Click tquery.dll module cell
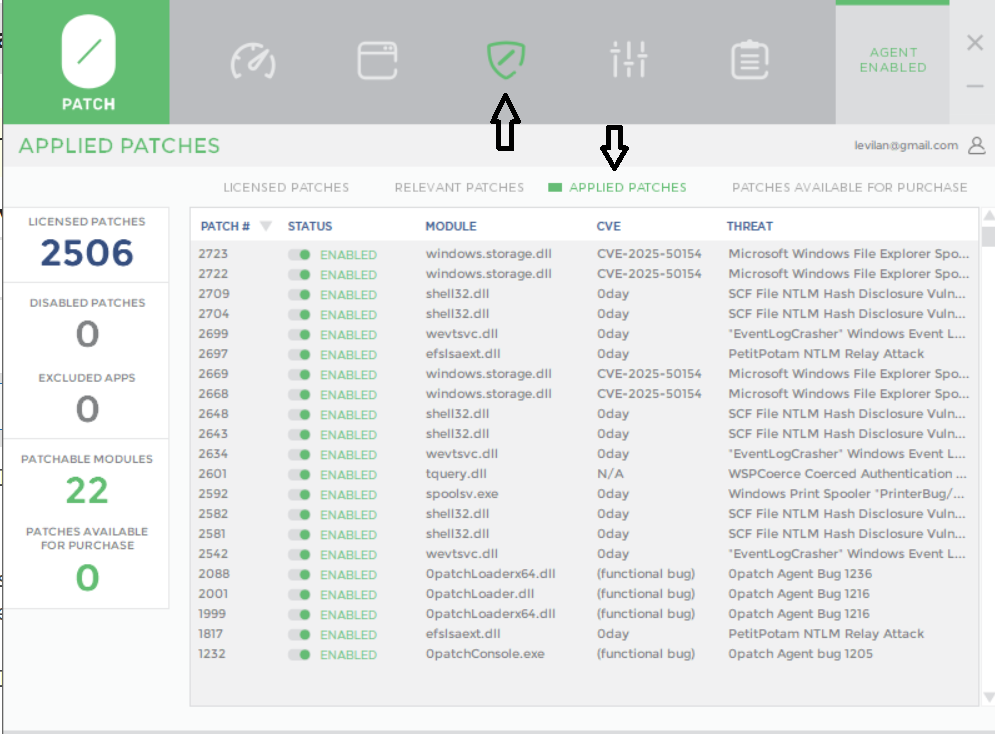The height and width of the screenshot is (734, 995). point(456,474)
